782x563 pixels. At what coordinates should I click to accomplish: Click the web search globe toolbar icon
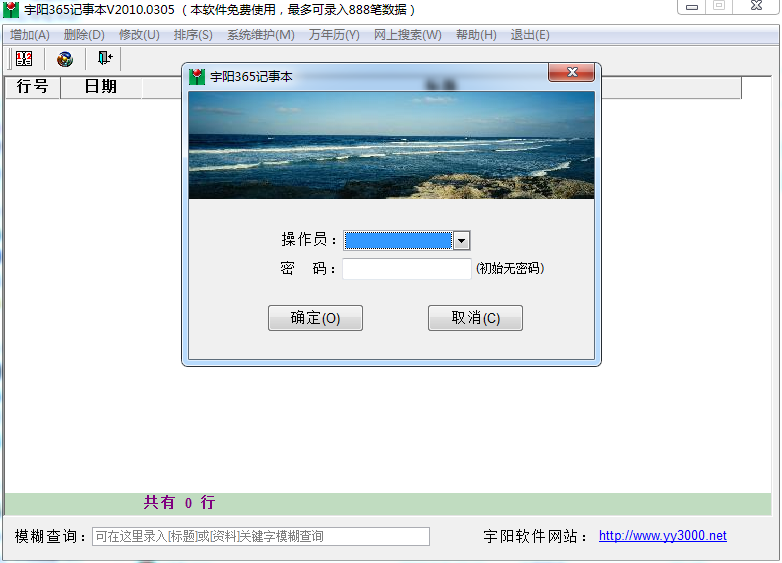coord(65,59)
